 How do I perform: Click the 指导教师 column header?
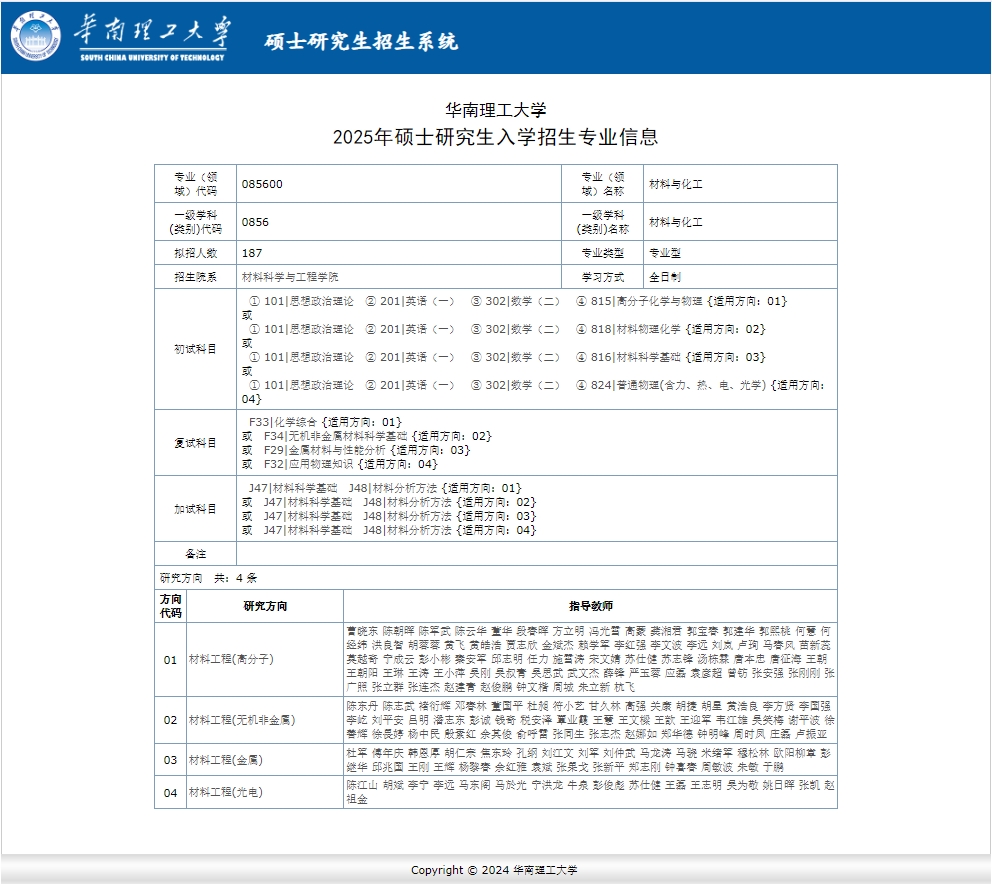click(590, 606)
